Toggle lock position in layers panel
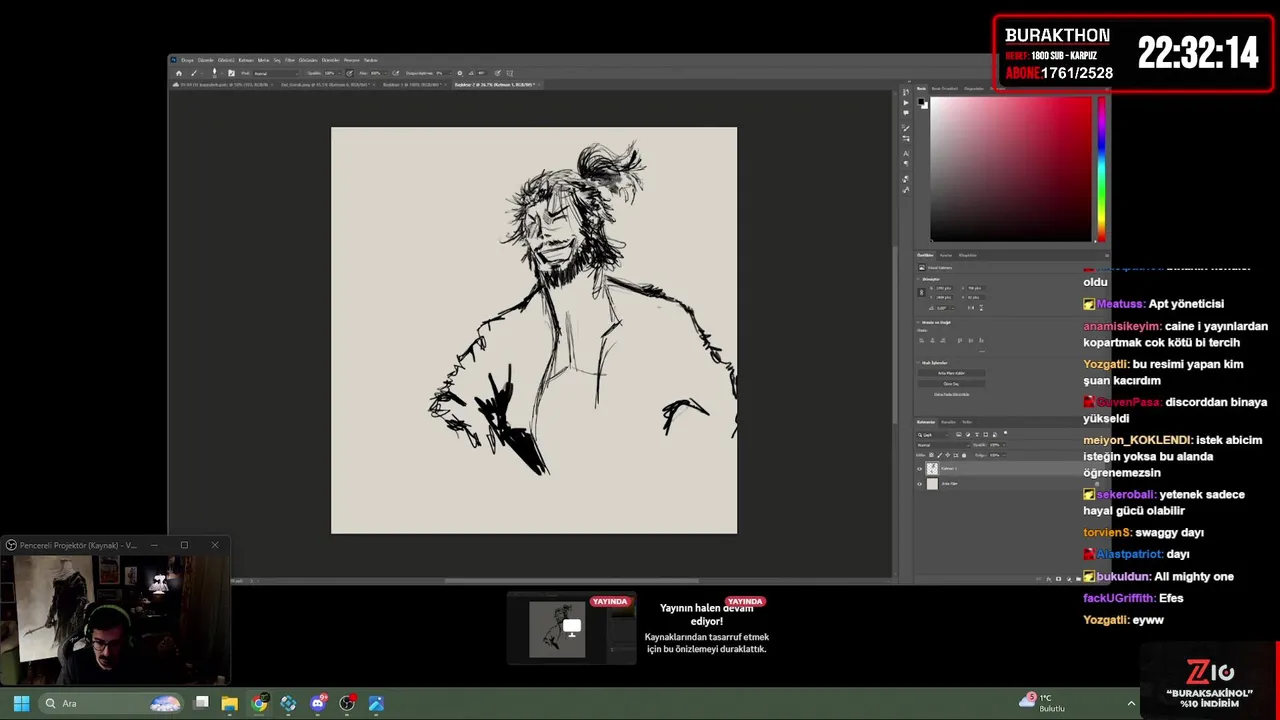Image resolution: width=1280 pixels, height=720 pixels. 948,455
